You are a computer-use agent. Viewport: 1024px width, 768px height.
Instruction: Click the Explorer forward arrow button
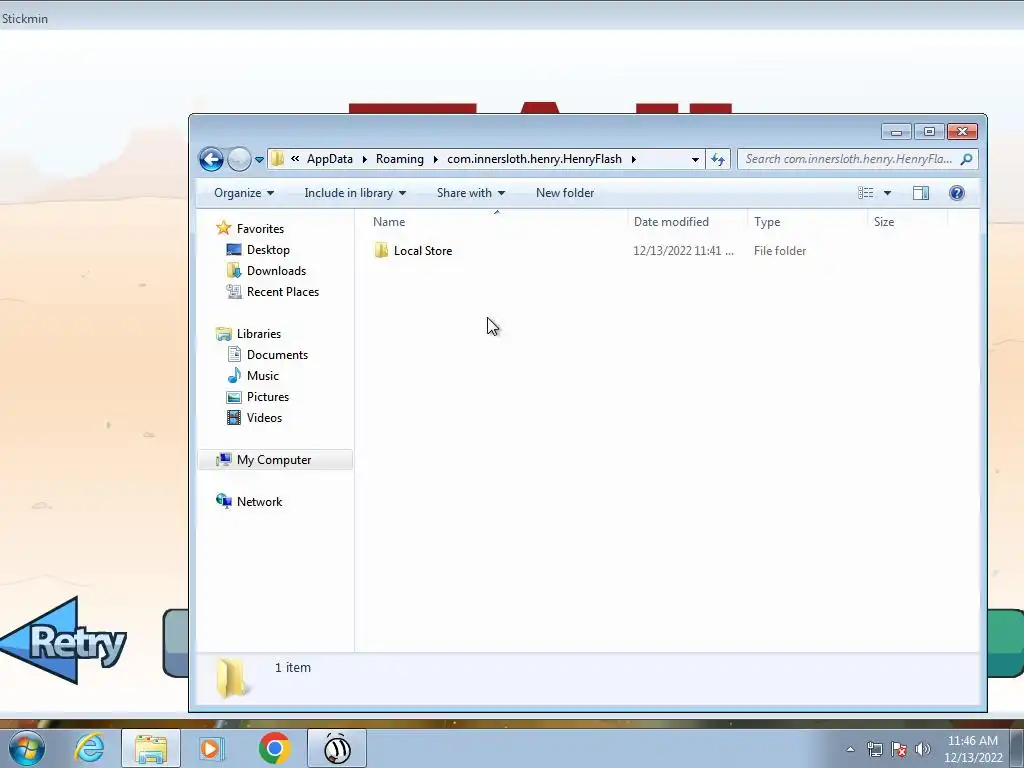[239, 159]
